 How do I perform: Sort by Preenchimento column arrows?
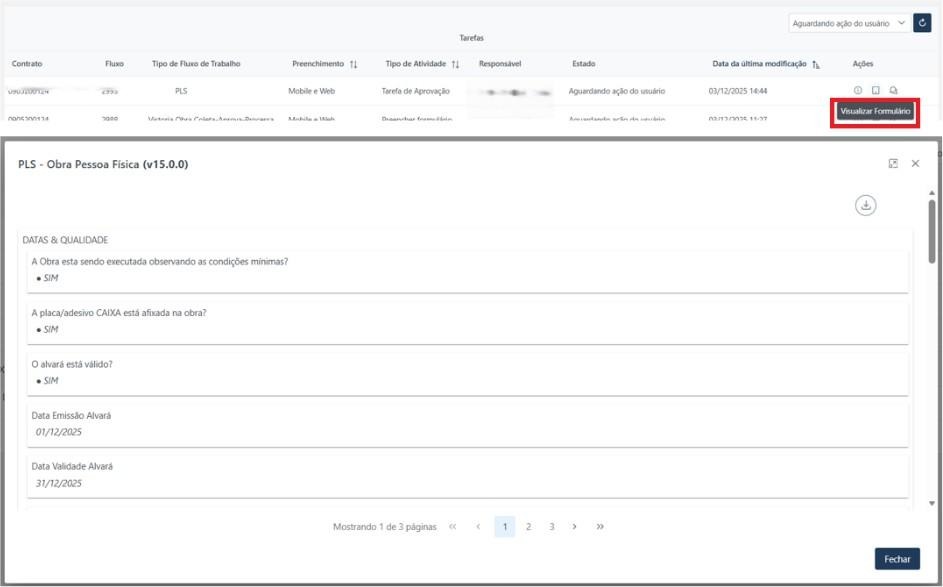click(x=353, y=64)
